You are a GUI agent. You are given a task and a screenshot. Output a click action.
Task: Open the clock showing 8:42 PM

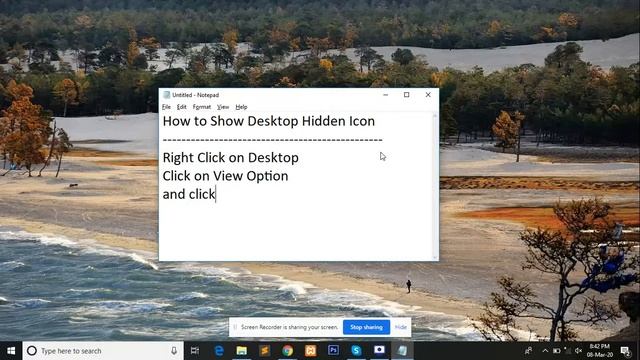tap(600, 351)
